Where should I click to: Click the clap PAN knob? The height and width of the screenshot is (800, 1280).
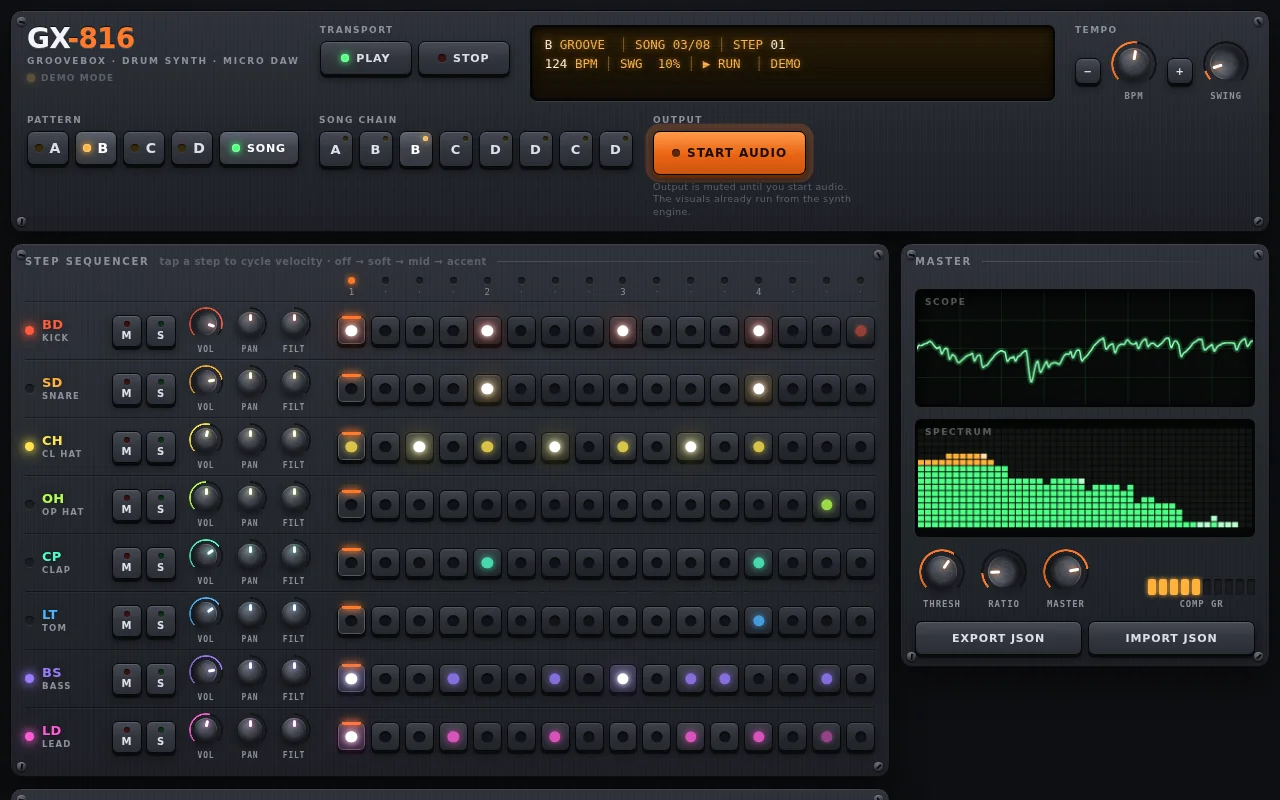click(250, 554)
